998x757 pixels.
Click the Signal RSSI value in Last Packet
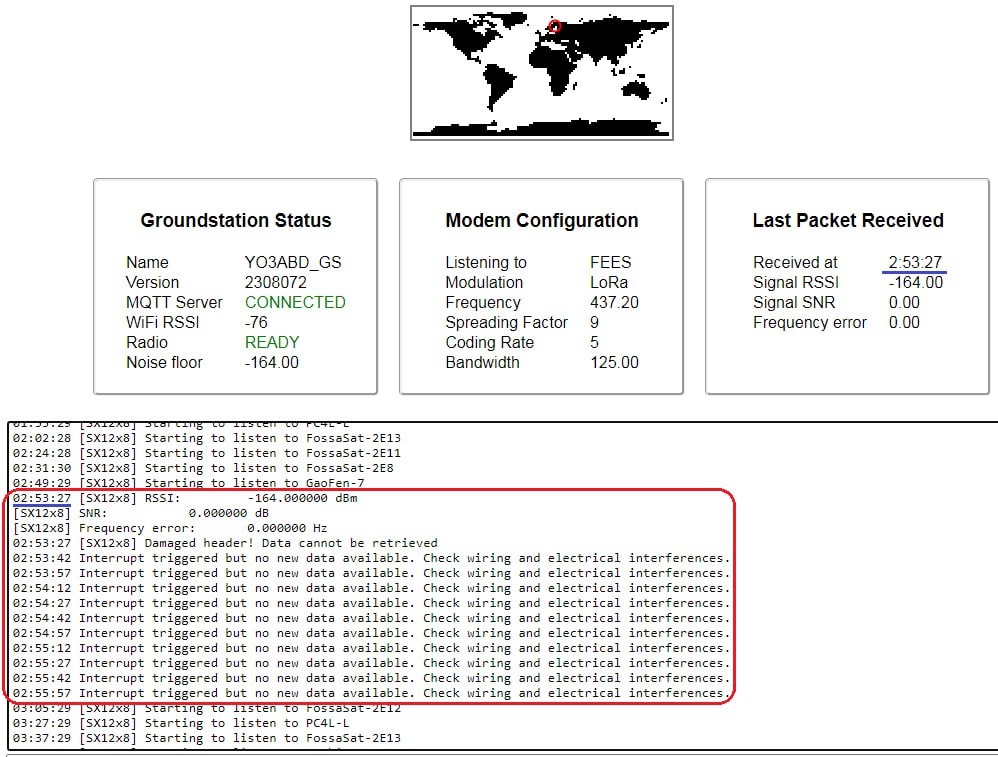point(915,282)
